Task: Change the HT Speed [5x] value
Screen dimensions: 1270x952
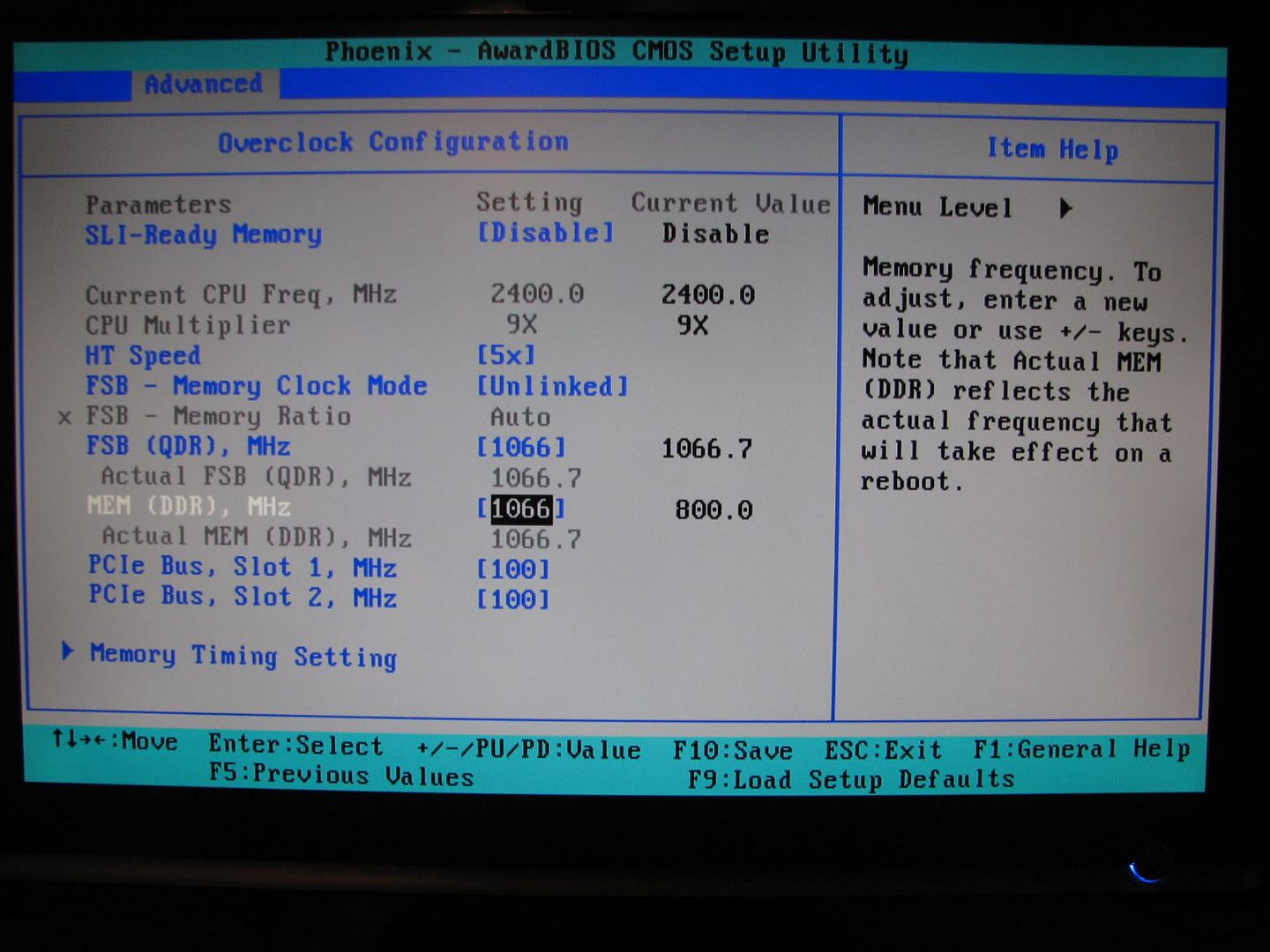Action: click(x=506, y=355)
